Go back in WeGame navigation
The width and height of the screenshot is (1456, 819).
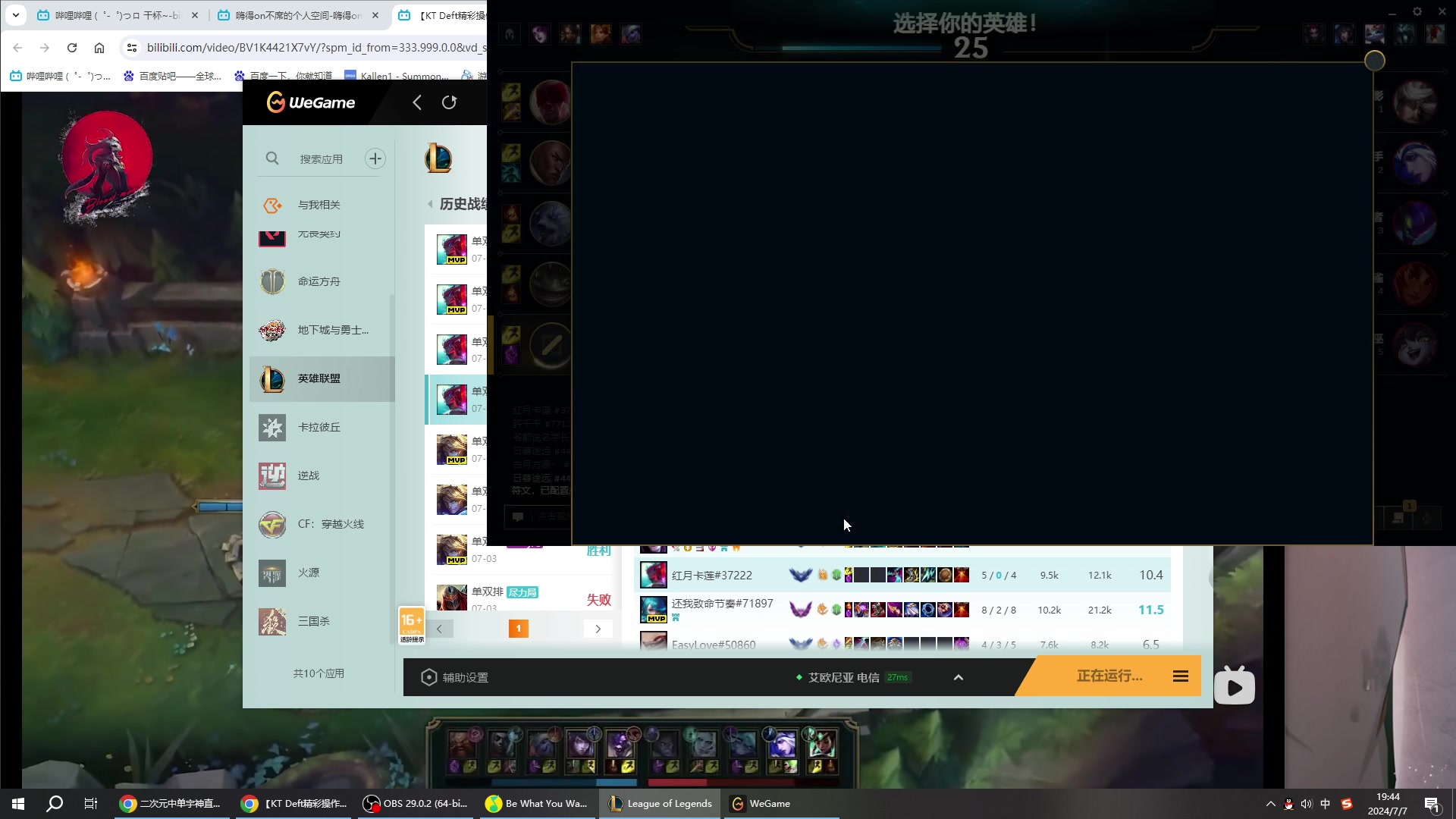coord(417,102)
